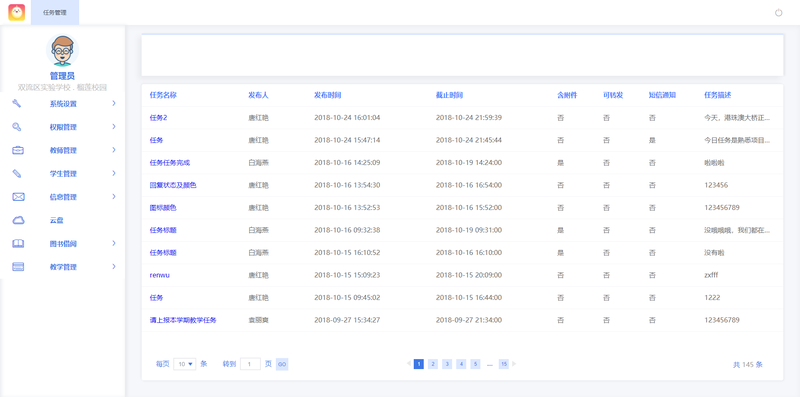Open the 权限管理 menu label
Viewport: 800px width, 397px height.
pyautogui.click(x=63, y=127)
